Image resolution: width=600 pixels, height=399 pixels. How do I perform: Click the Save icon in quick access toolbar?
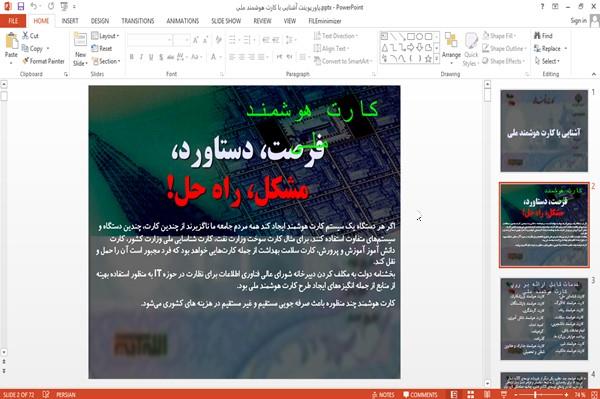pos(21,7)
